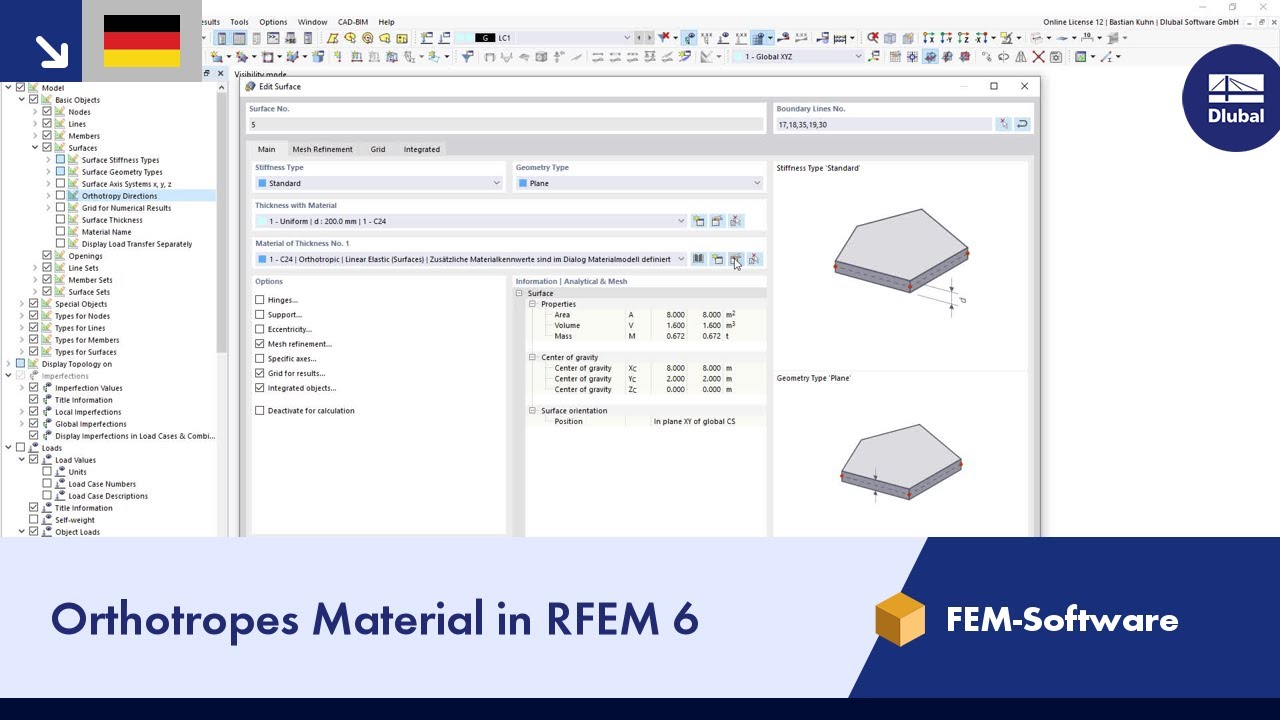
Task: Click previous load case arrow
Action: pyautogui.click(x=640, y=38)
